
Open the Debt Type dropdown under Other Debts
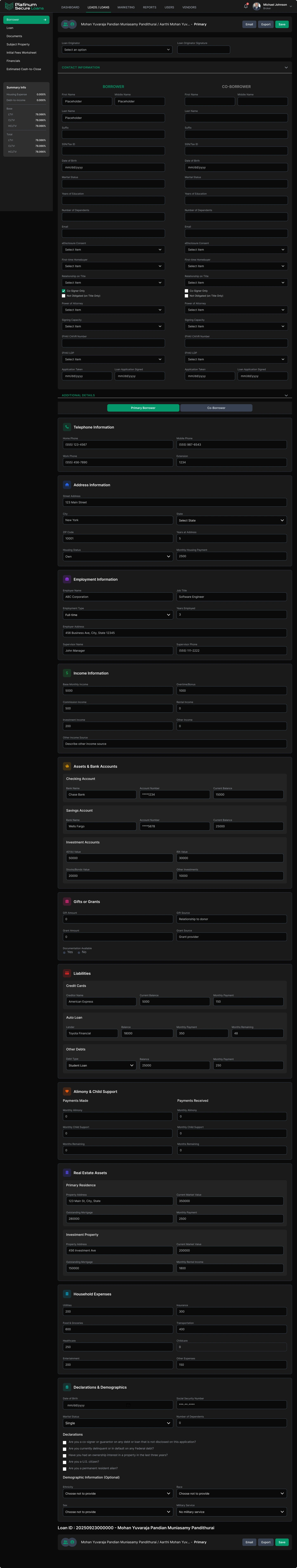click(x=101, y=1065)
